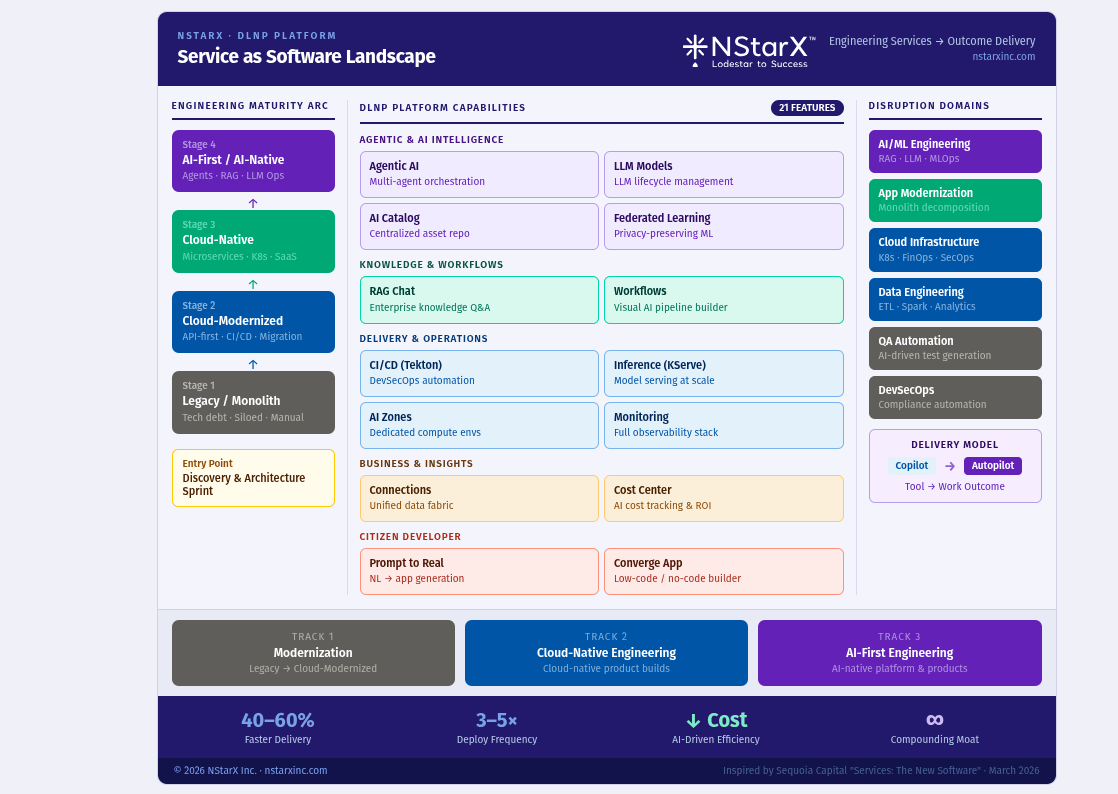1118x794 pixels.
Task: Toggle the Copilot pill in Delivery Model
Action: coord(911,465)
